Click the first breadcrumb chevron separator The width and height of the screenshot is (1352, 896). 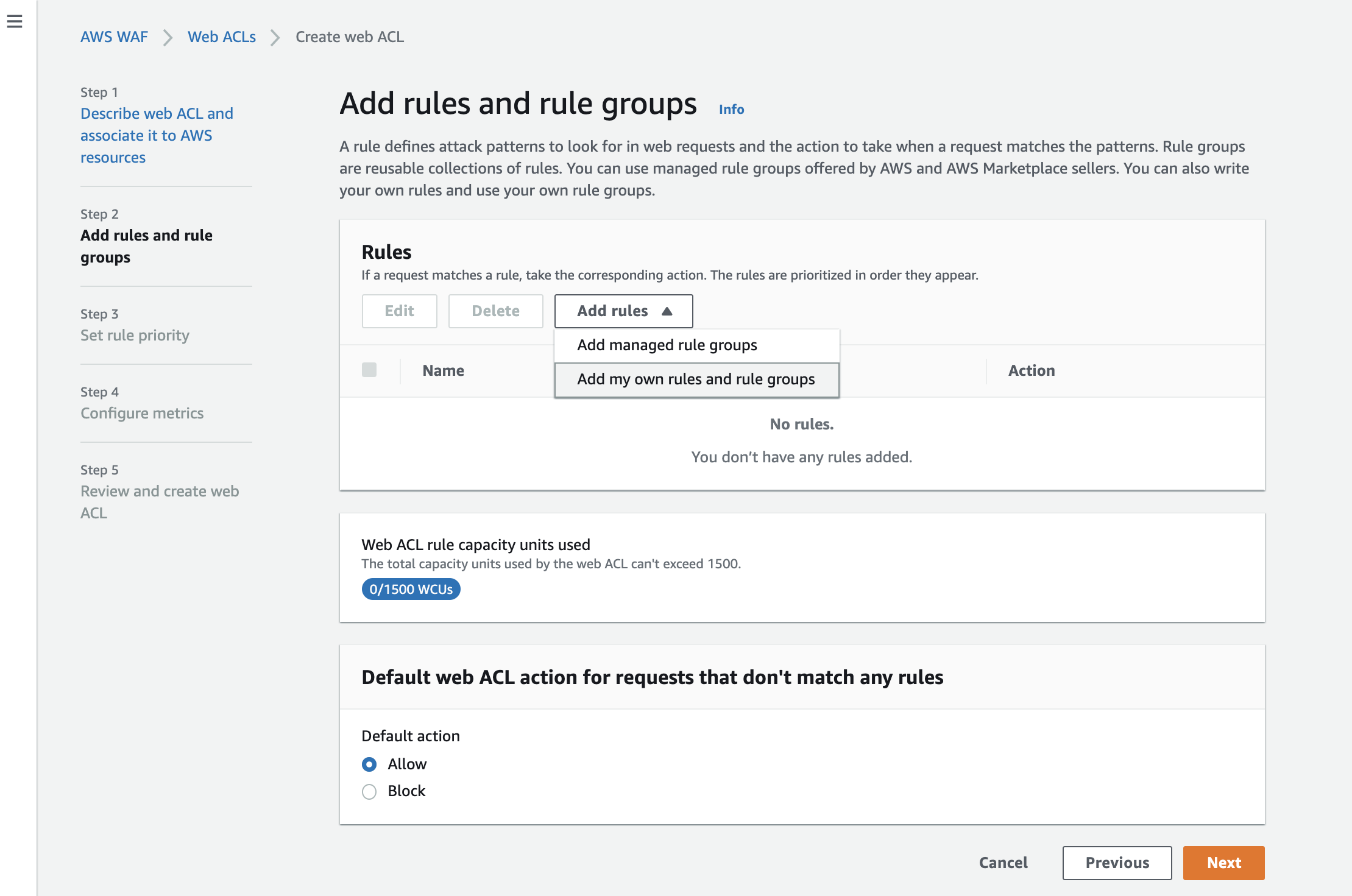168,38
